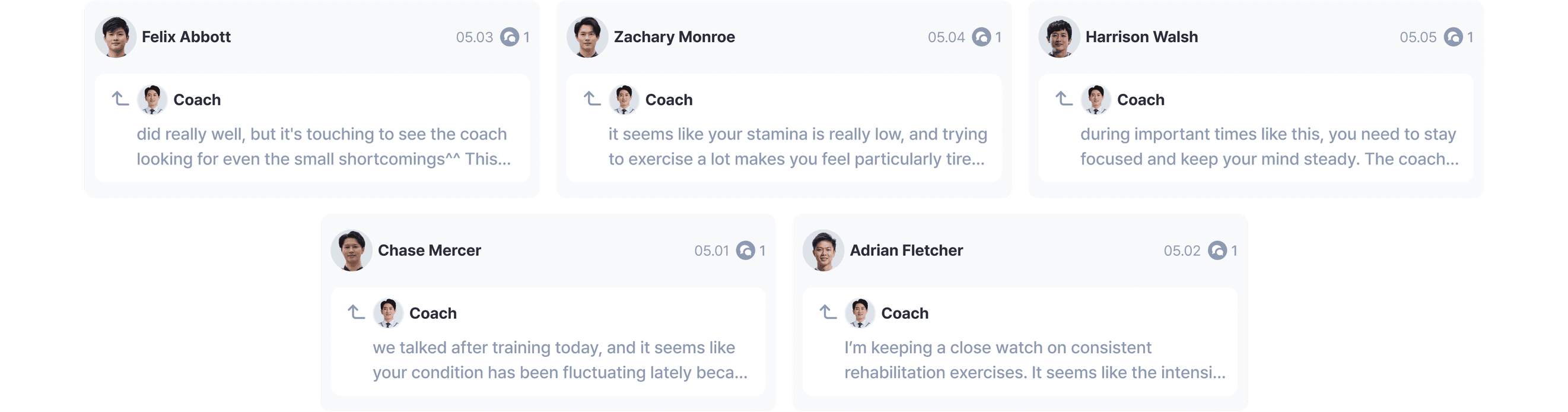
Task: Click the reply arrow in Chase Mercer's card
Action: (x=356, y=312)
